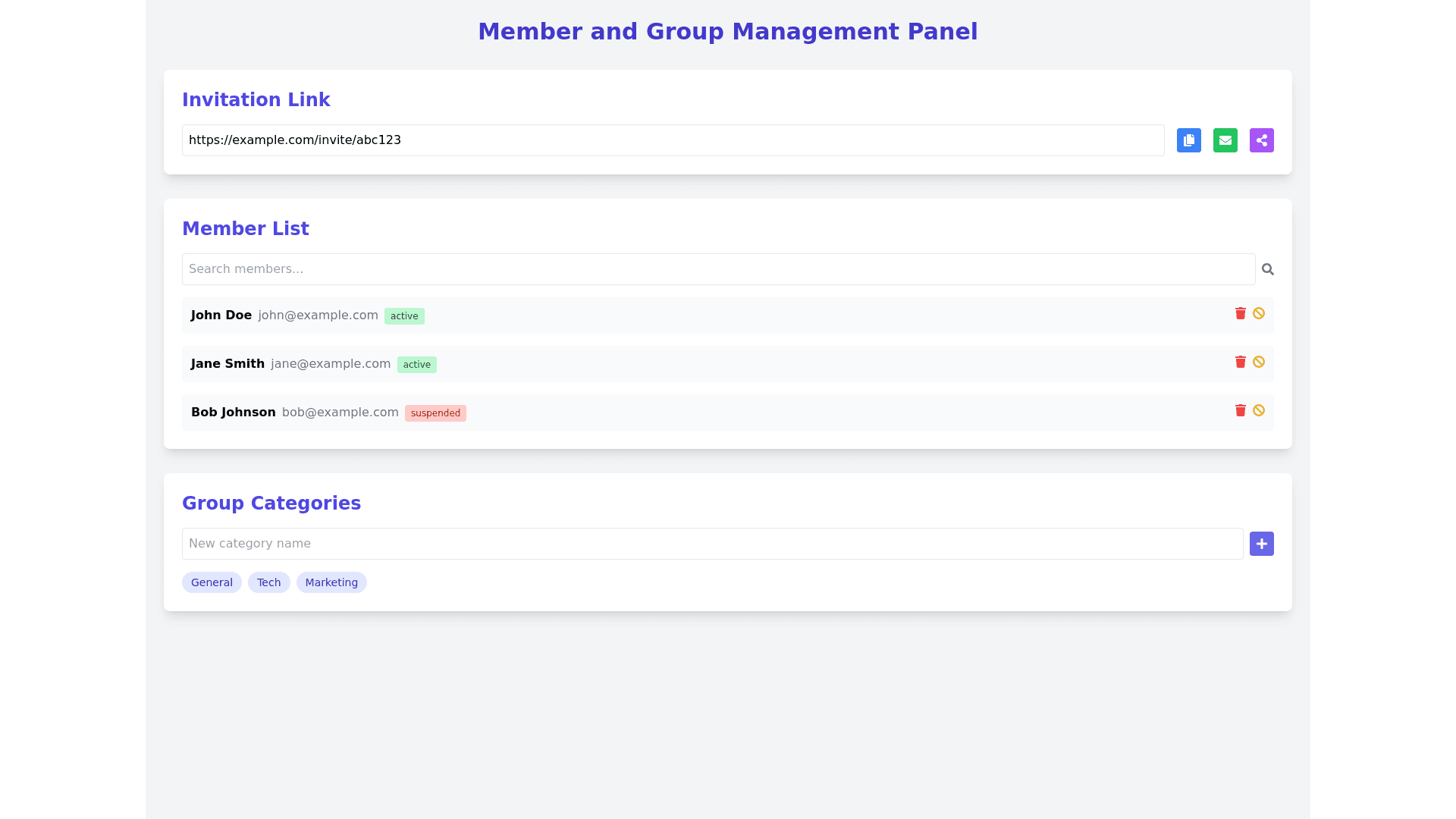
Task: Click the member search magnifier icon
Action: [x=1267, y=269]
